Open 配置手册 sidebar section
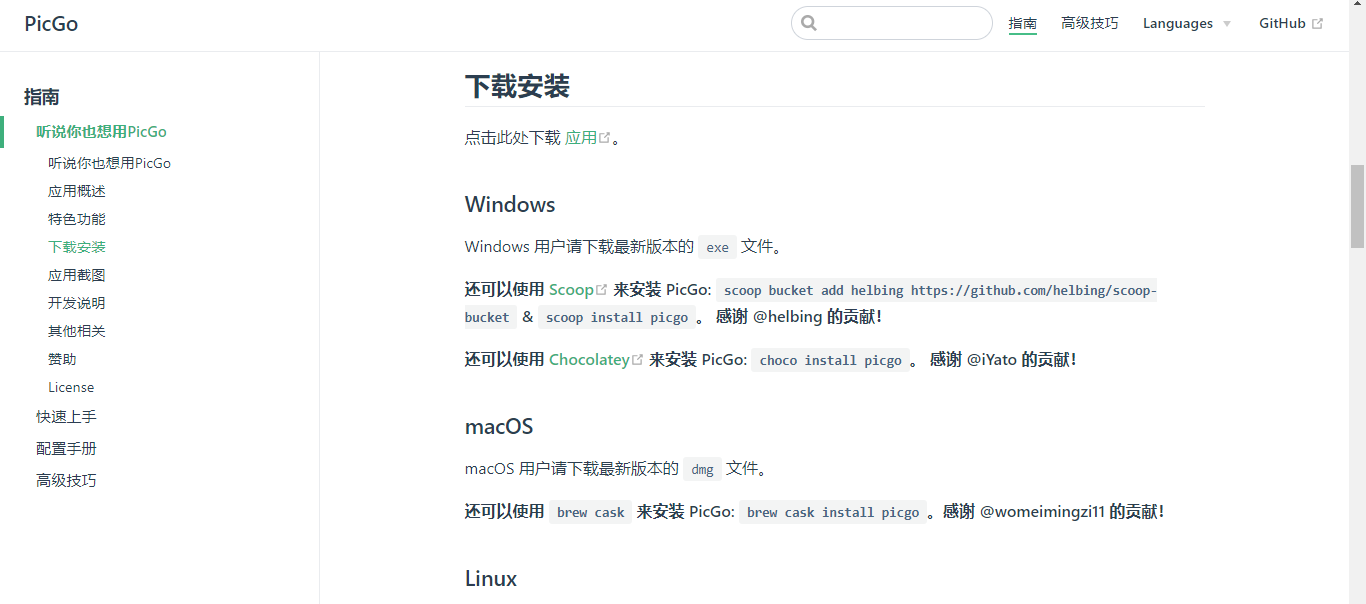Image resolution: width=1366 pixels, height=604 pixels. coord(66,449)
